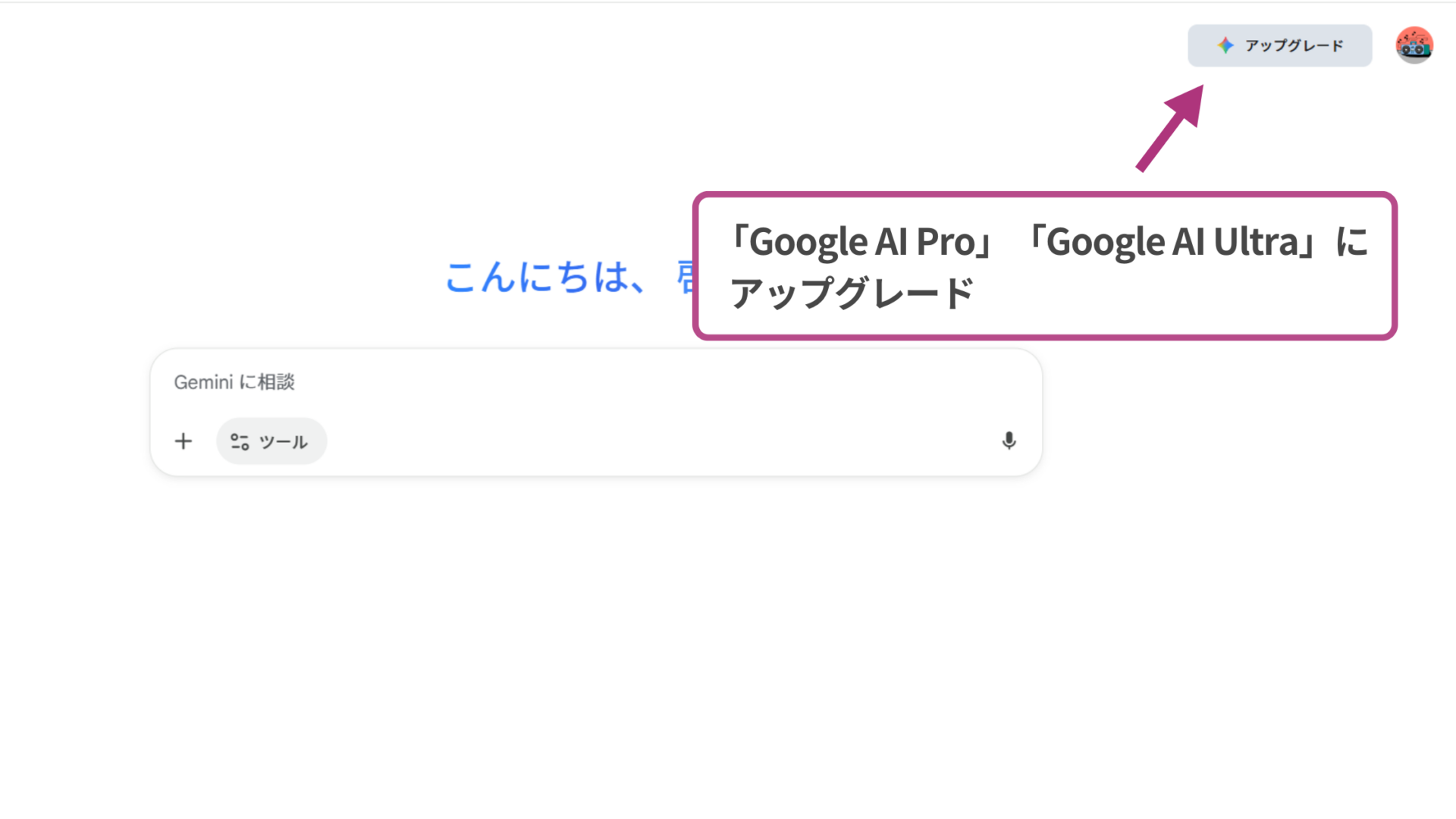The image size is (1456, 819).
Task: Select the microphone icon for voice input
Action: pyautogui.click(x=1009, y=441)
